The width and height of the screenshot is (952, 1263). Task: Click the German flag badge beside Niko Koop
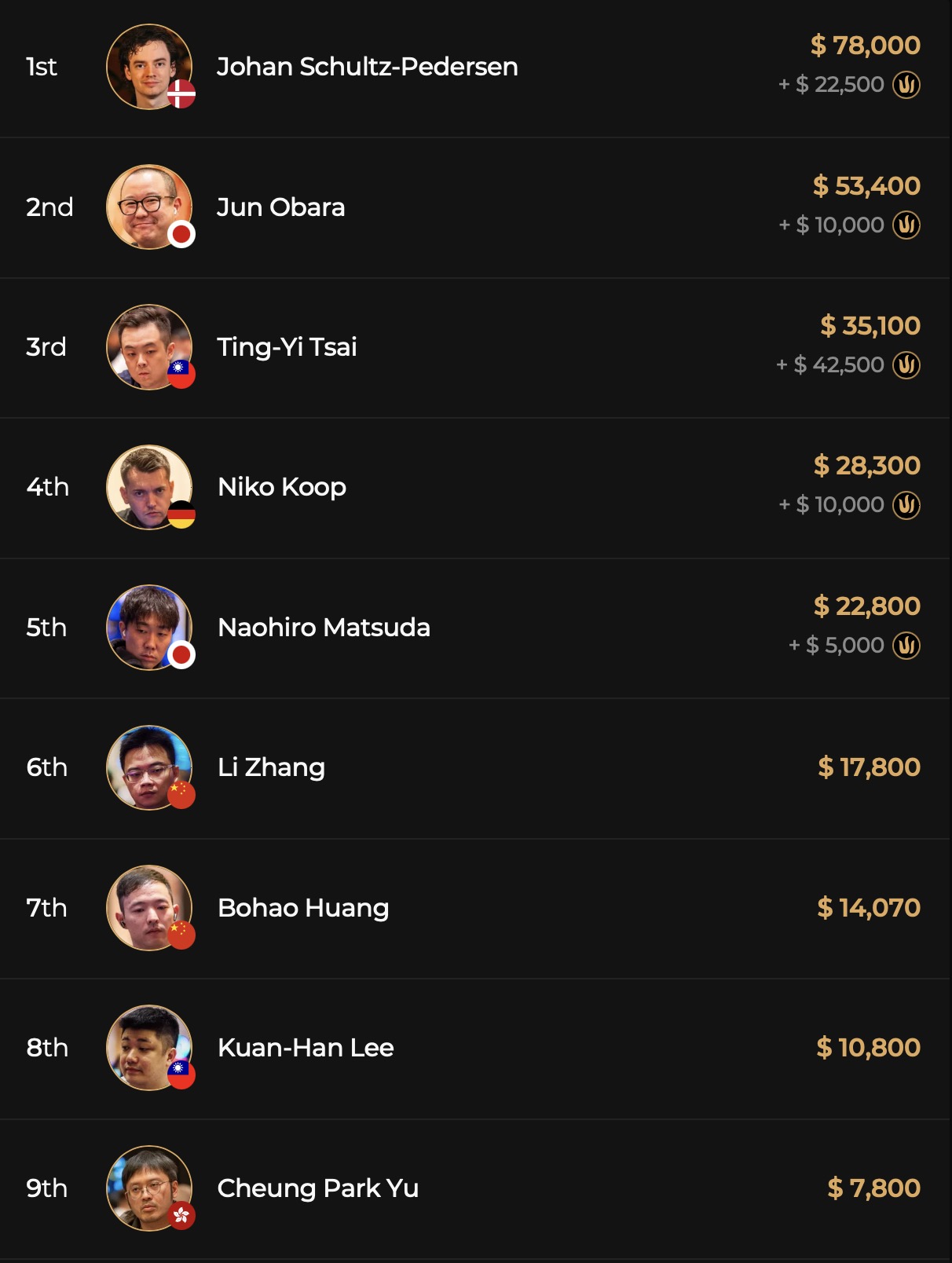(x=181, y=514)
